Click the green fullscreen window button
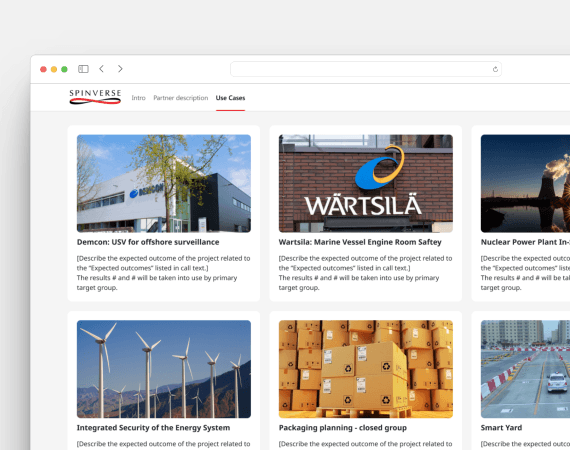Viewport: 570px width, 450px height. (x=64, y=69)
